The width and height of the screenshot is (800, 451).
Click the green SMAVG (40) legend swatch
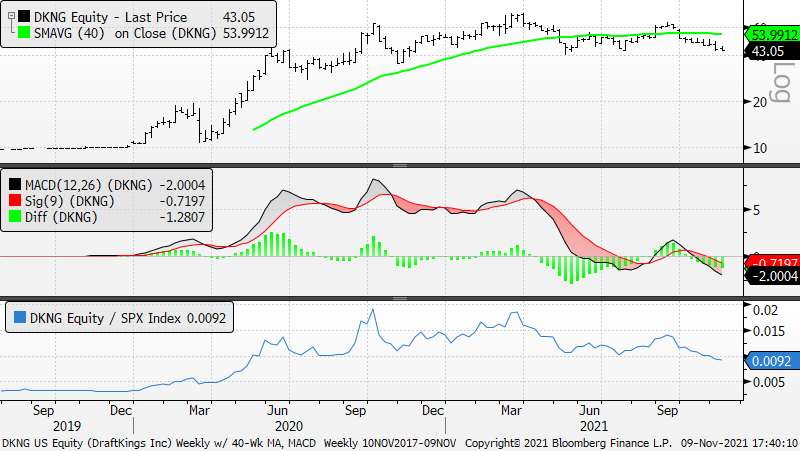coord(23,33)
